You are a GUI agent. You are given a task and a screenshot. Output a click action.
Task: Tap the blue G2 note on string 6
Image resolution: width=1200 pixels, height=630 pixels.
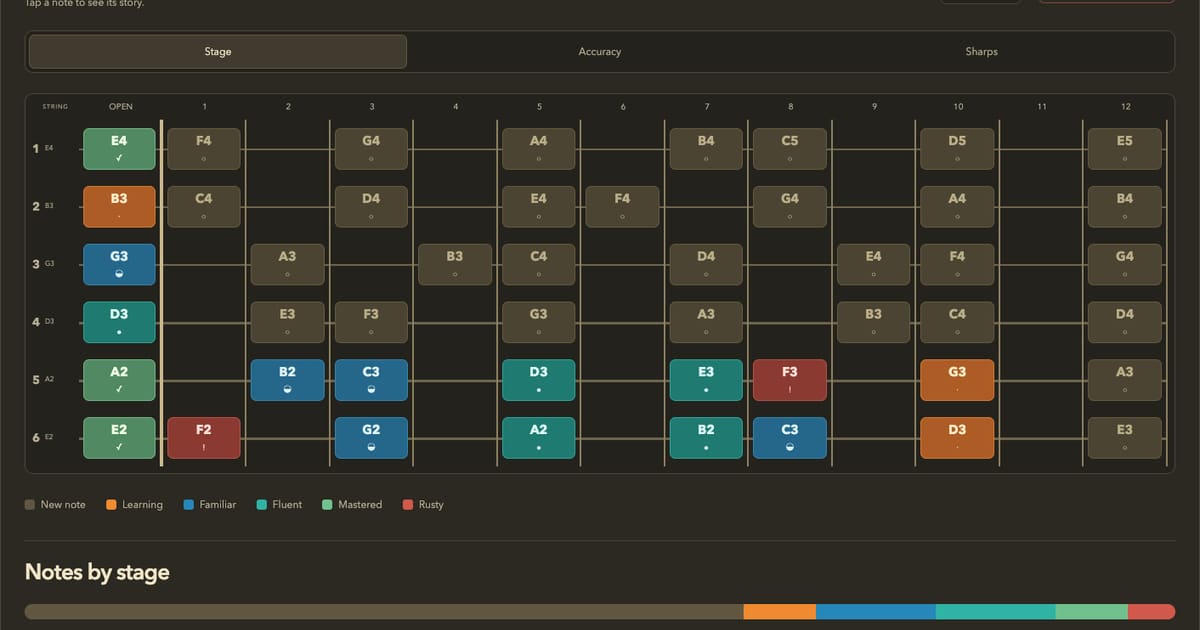(371, 438)
